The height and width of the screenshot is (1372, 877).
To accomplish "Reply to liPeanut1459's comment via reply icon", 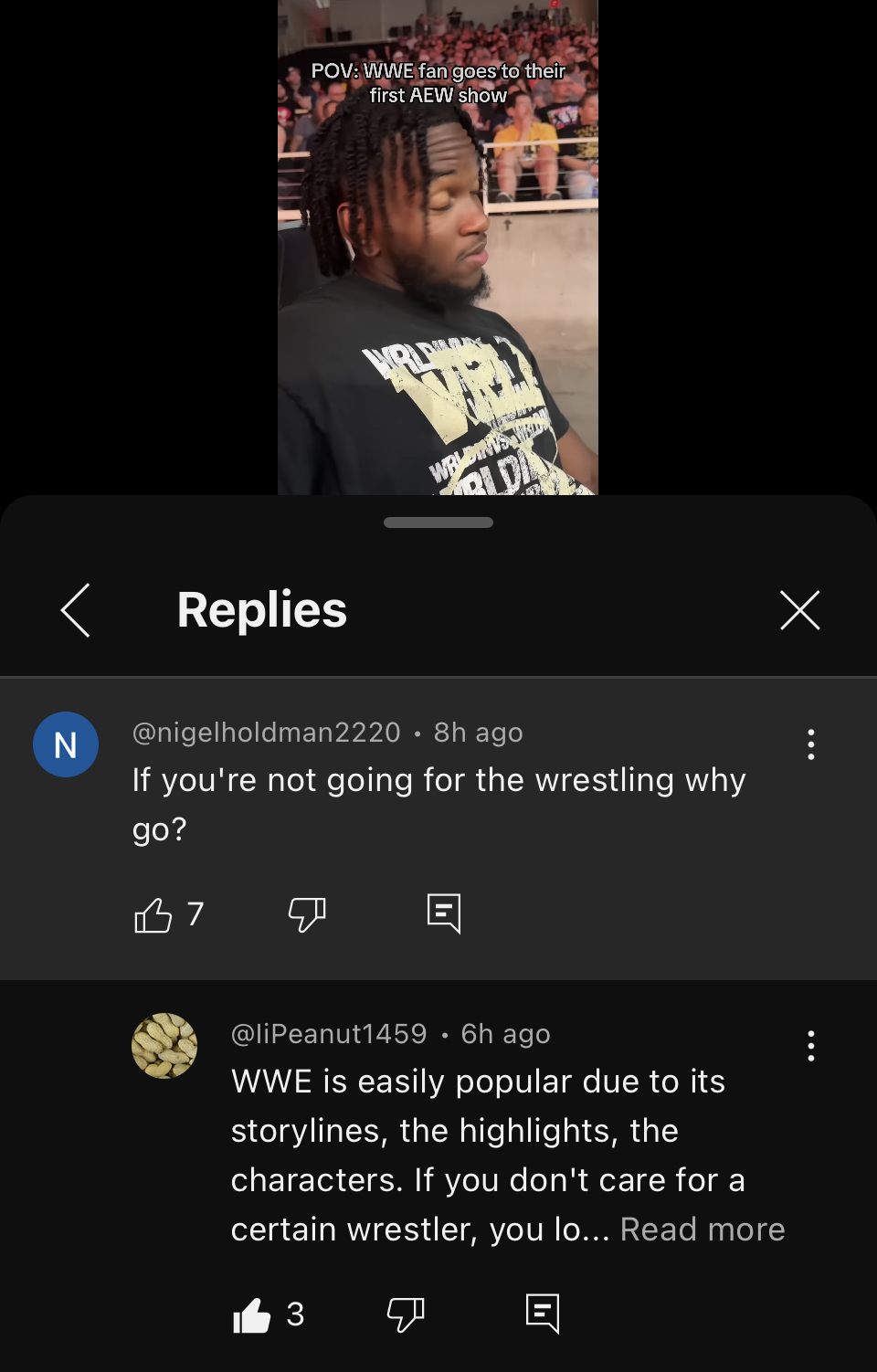I will point(543,1314).
